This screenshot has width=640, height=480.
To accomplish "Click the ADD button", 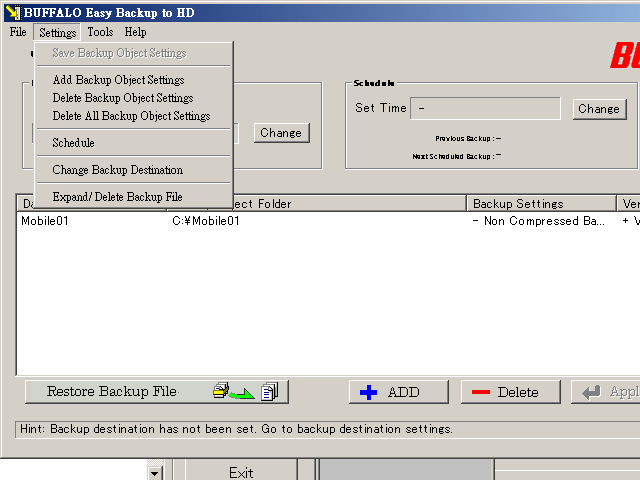I will (398, 392).
